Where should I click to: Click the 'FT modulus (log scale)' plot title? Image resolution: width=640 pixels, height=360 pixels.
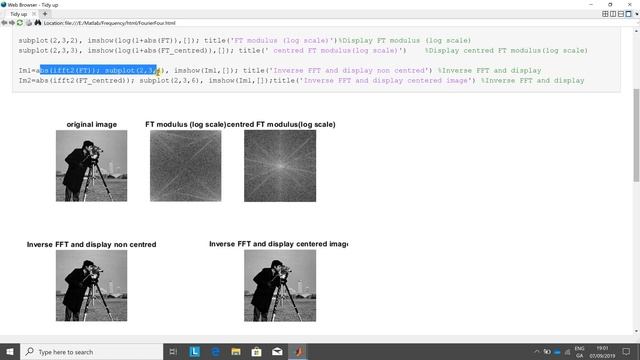186,124
